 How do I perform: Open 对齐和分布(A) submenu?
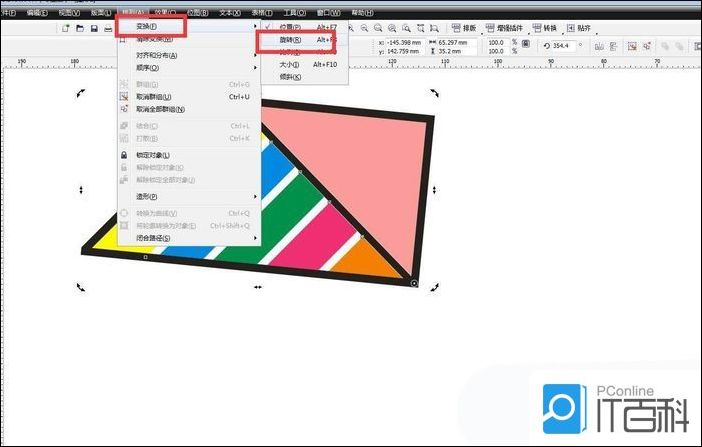[x=188, y=56]
